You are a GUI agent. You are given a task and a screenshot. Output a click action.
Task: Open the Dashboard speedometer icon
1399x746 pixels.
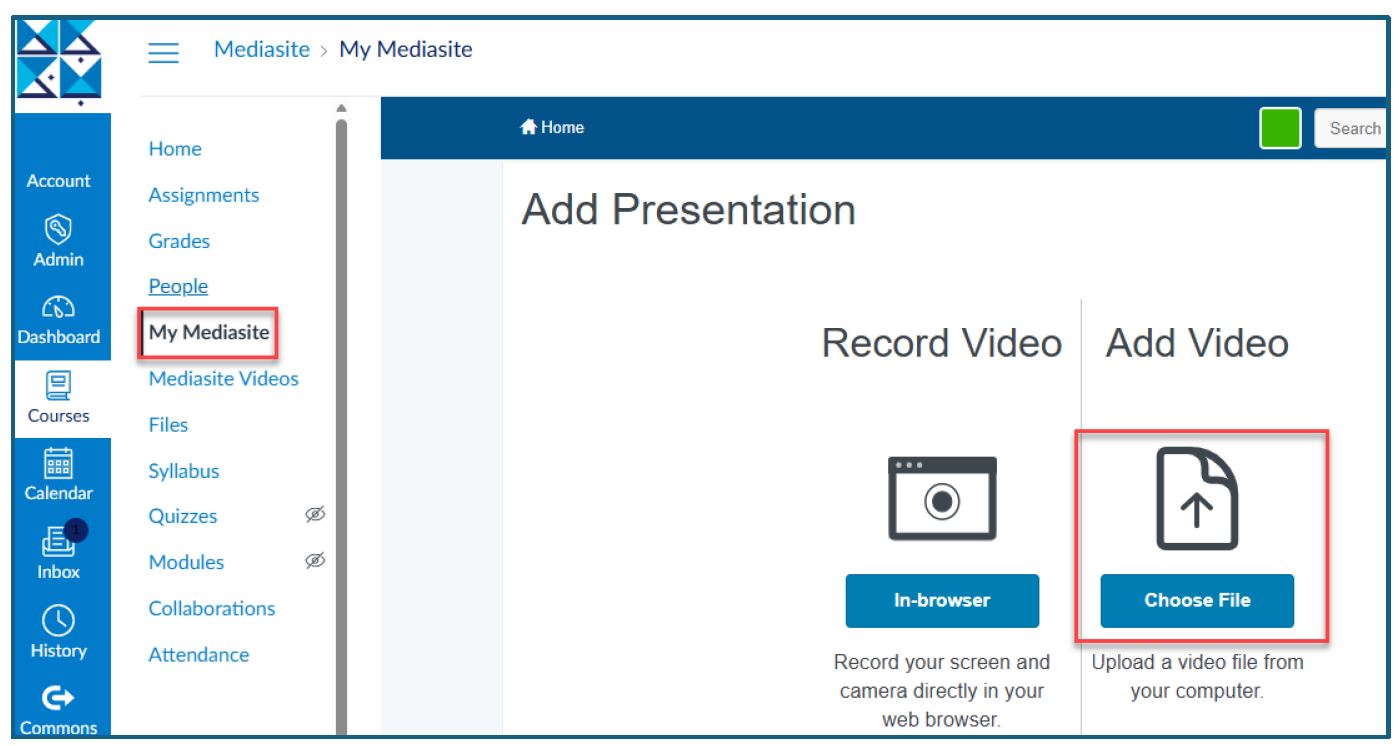click(58, 308)
